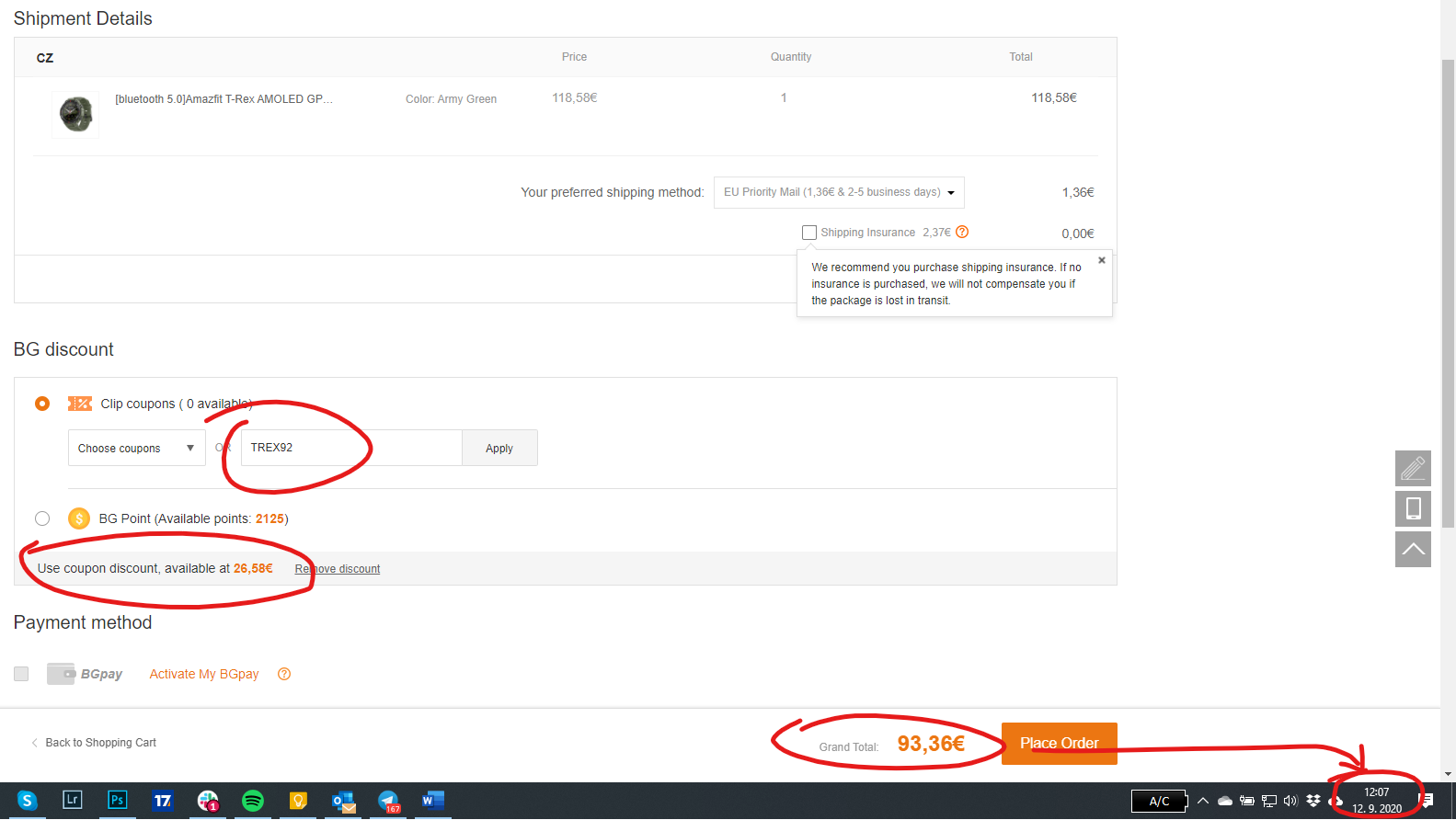Click the clip coupons ticket icon
Image resolution: width=1456 pixels, height=820 pixels.
80,404
